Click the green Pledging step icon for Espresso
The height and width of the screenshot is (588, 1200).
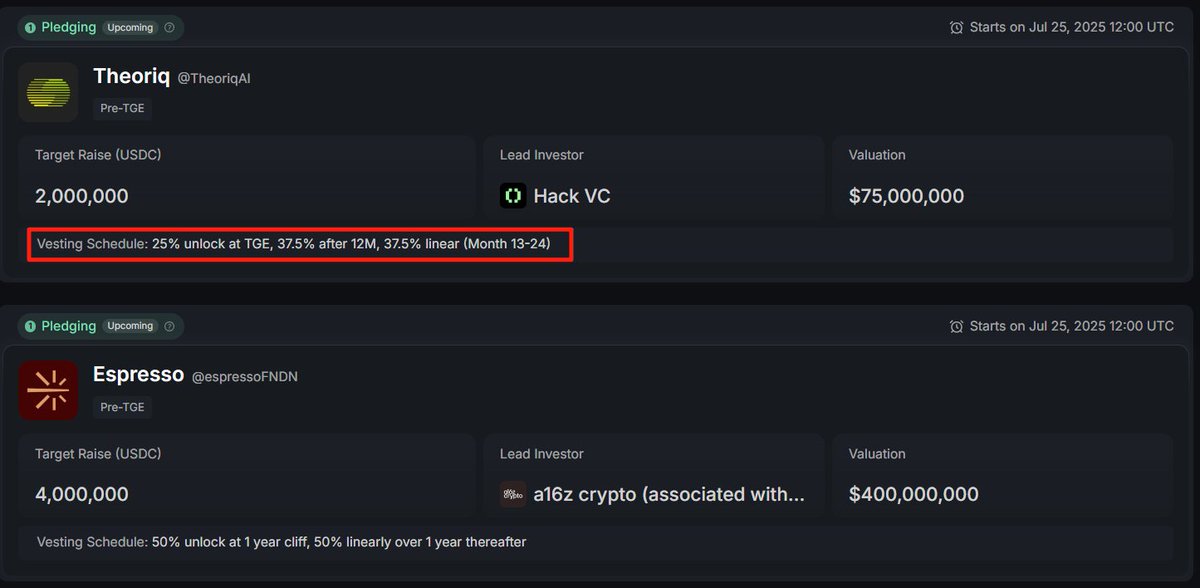point(30,326)
